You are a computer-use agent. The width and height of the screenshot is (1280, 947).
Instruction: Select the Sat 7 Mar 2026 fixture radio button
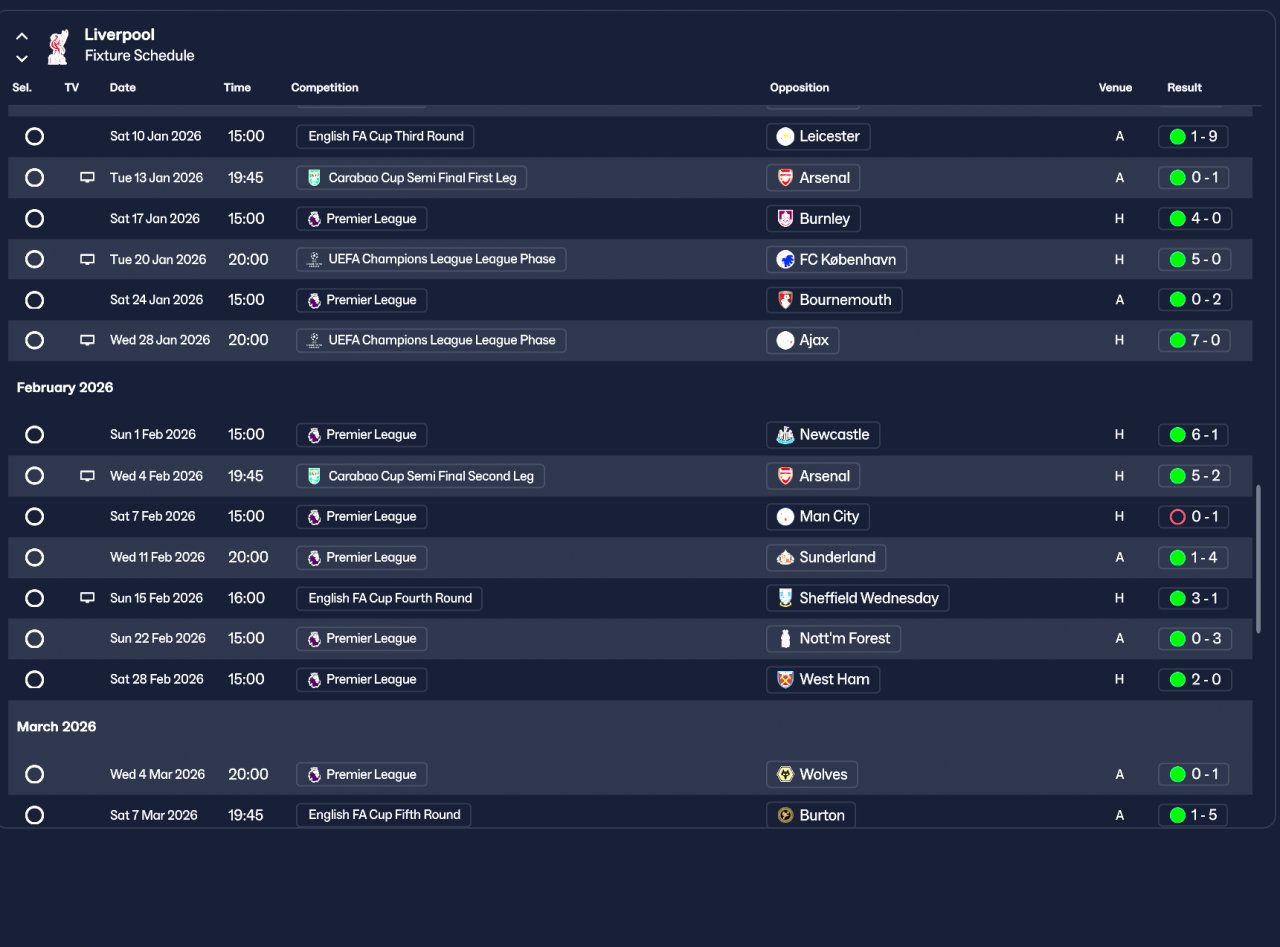[x=34, y=816]
